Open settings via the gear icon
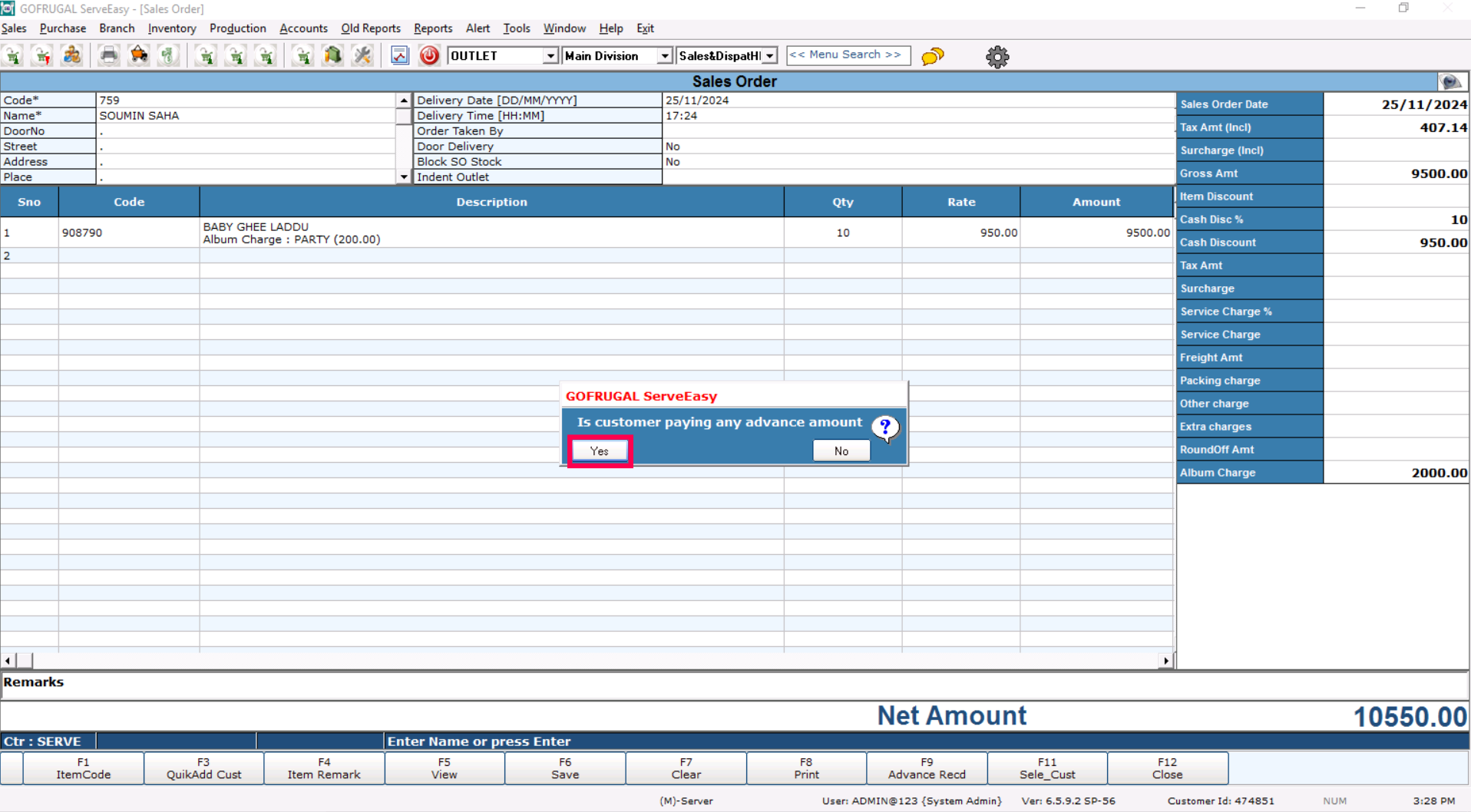1471x812 pixels. coord(997,56)
